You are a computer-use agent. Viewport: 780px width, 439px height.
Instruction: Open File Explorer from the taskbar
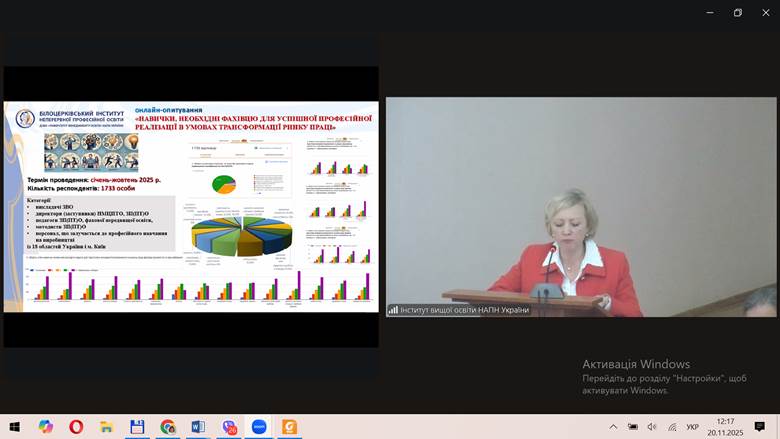(106, 427)
